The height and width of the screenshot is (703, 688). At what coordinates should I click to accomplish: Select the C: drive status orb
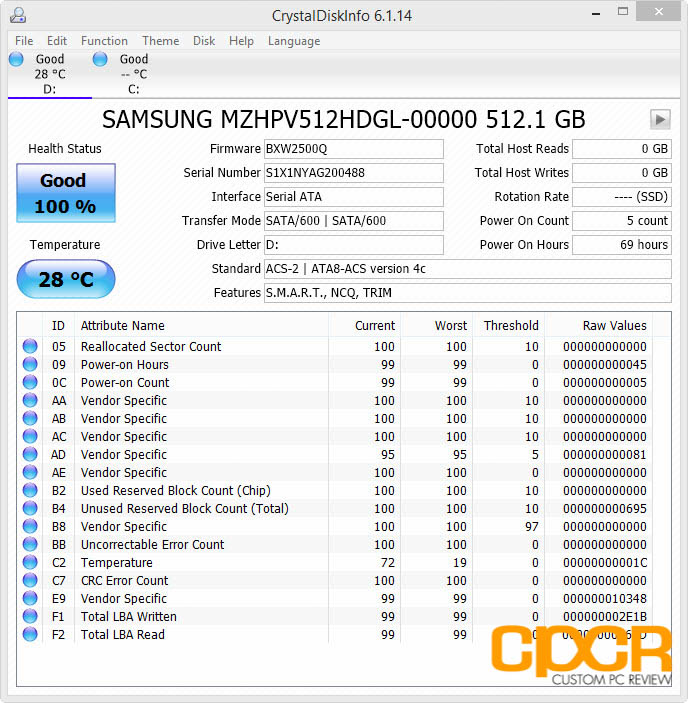(x=100, y=59)
